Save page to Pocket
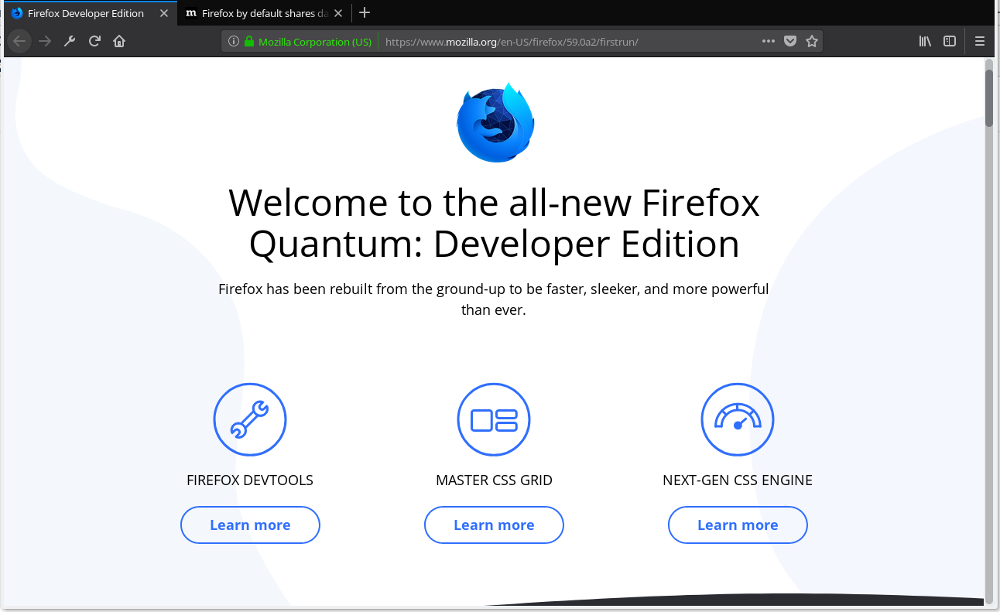Viewport: 1000px width, 612px height. point(790,41)
